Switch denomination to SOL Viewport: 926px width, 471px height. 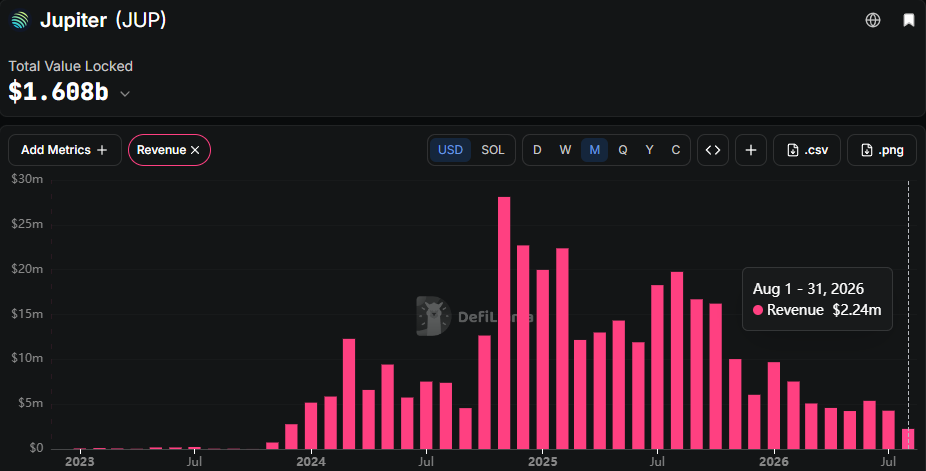493,150
